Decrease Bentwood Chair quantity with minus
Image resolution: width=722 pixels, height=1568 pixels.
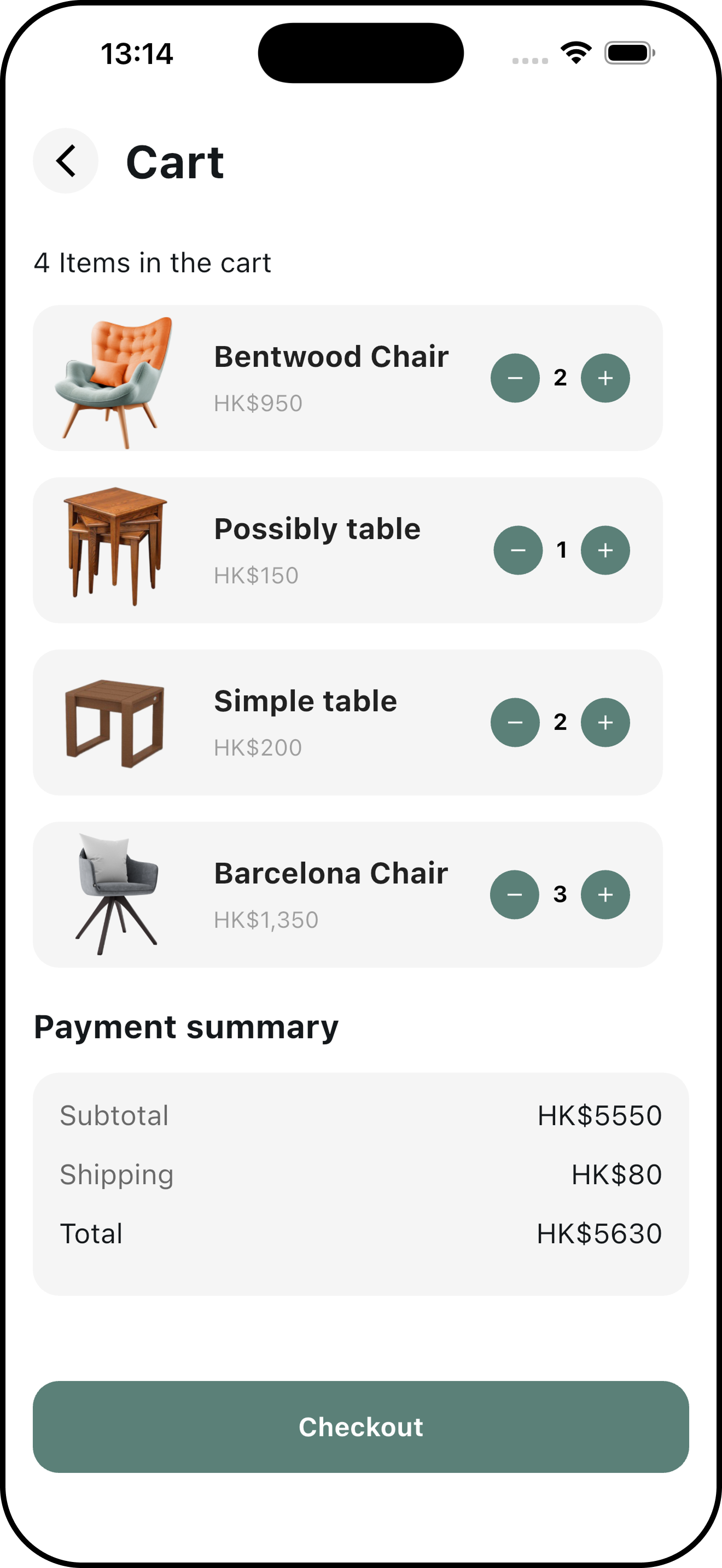pos(515,378)
